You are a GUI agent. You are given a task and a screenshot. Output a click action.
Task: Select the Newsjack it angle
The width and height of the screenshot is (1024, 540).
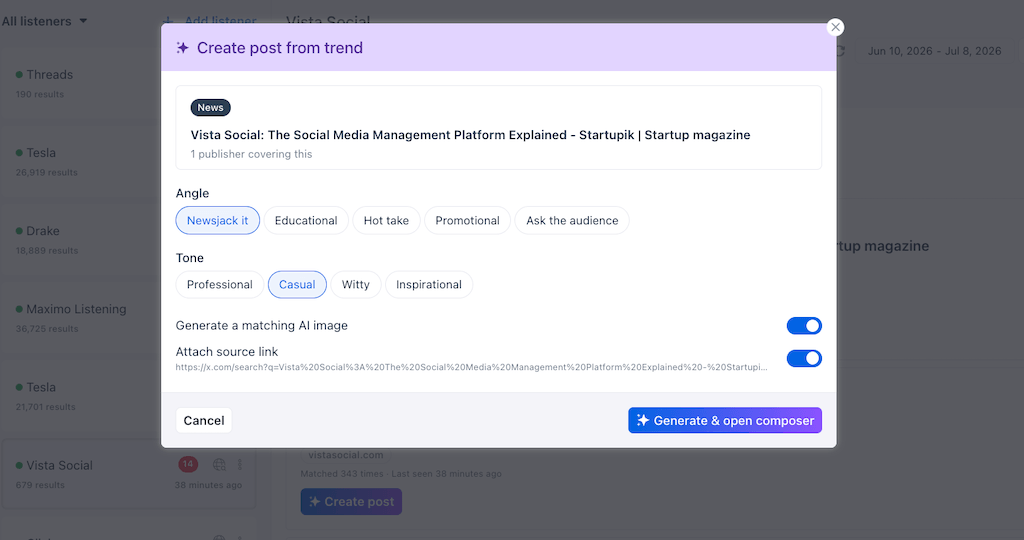click(217, 221)
